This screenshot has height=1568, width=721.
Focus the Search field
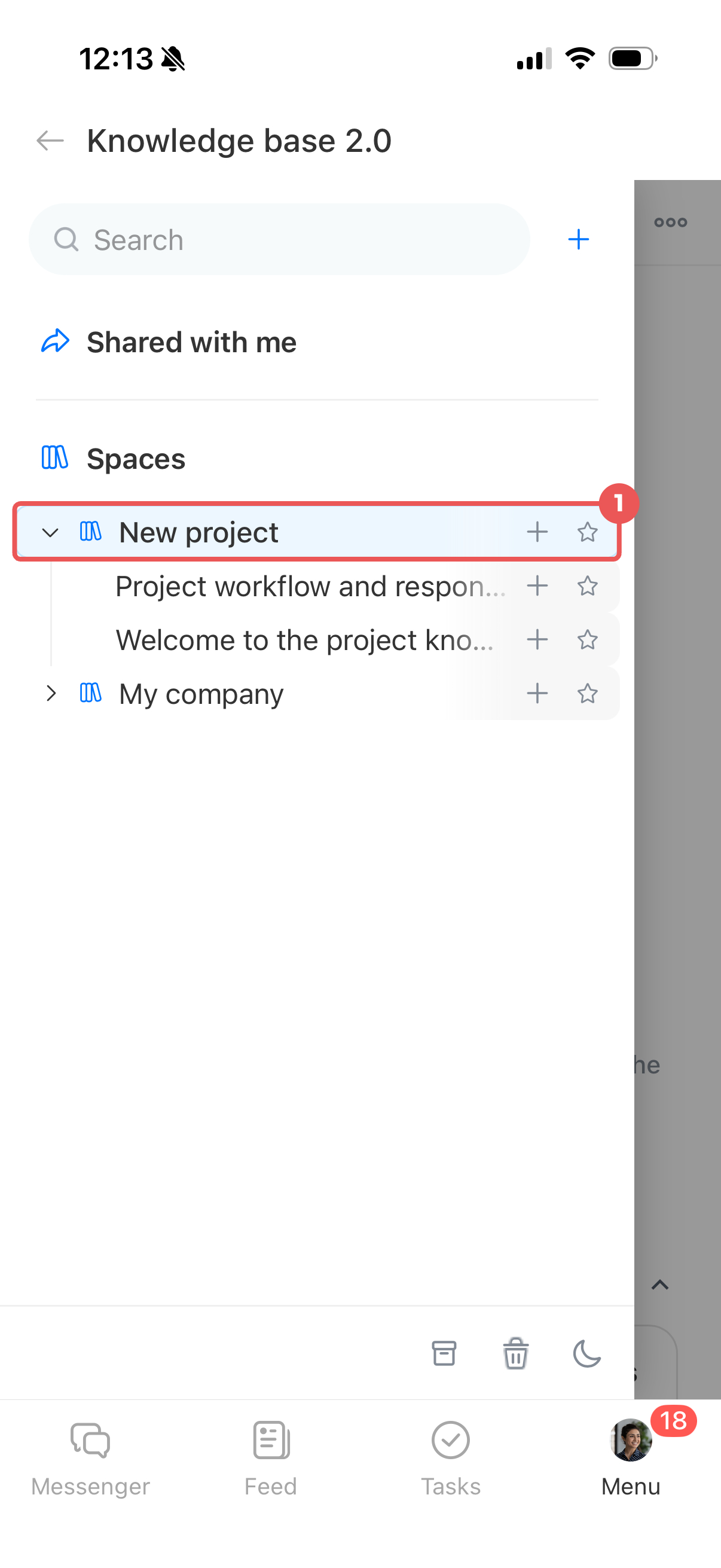tap(279, 239)
